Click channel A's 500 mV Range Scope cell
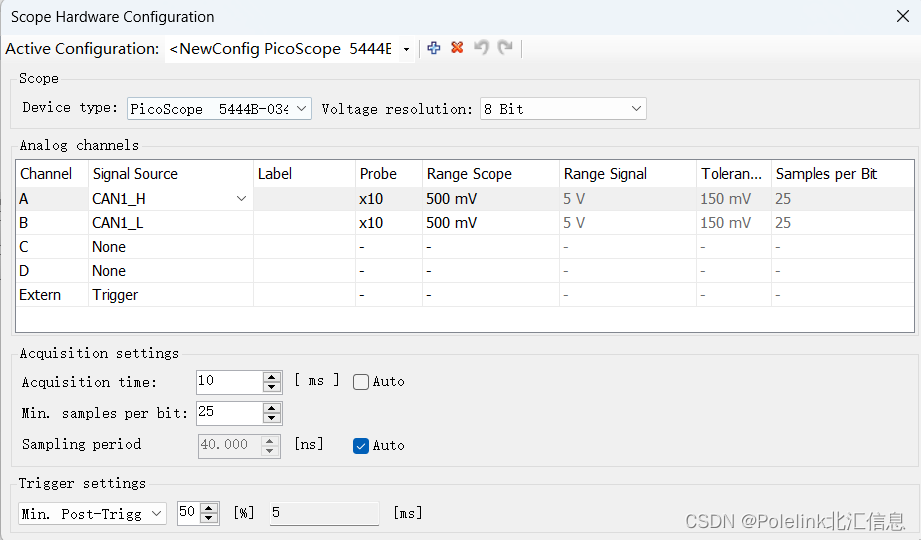This screenshot has width=921, height=540. (490, 199)
